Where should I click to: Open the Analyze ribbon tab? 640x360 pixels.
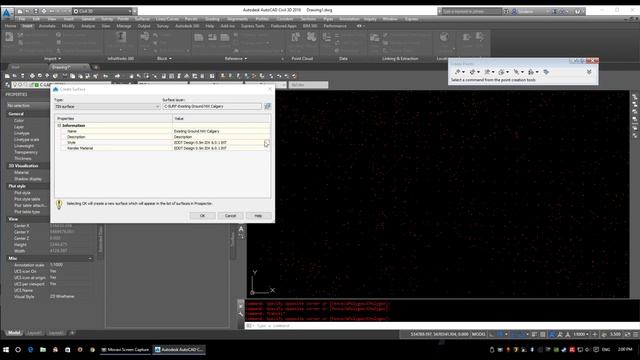tap(88, 26)
